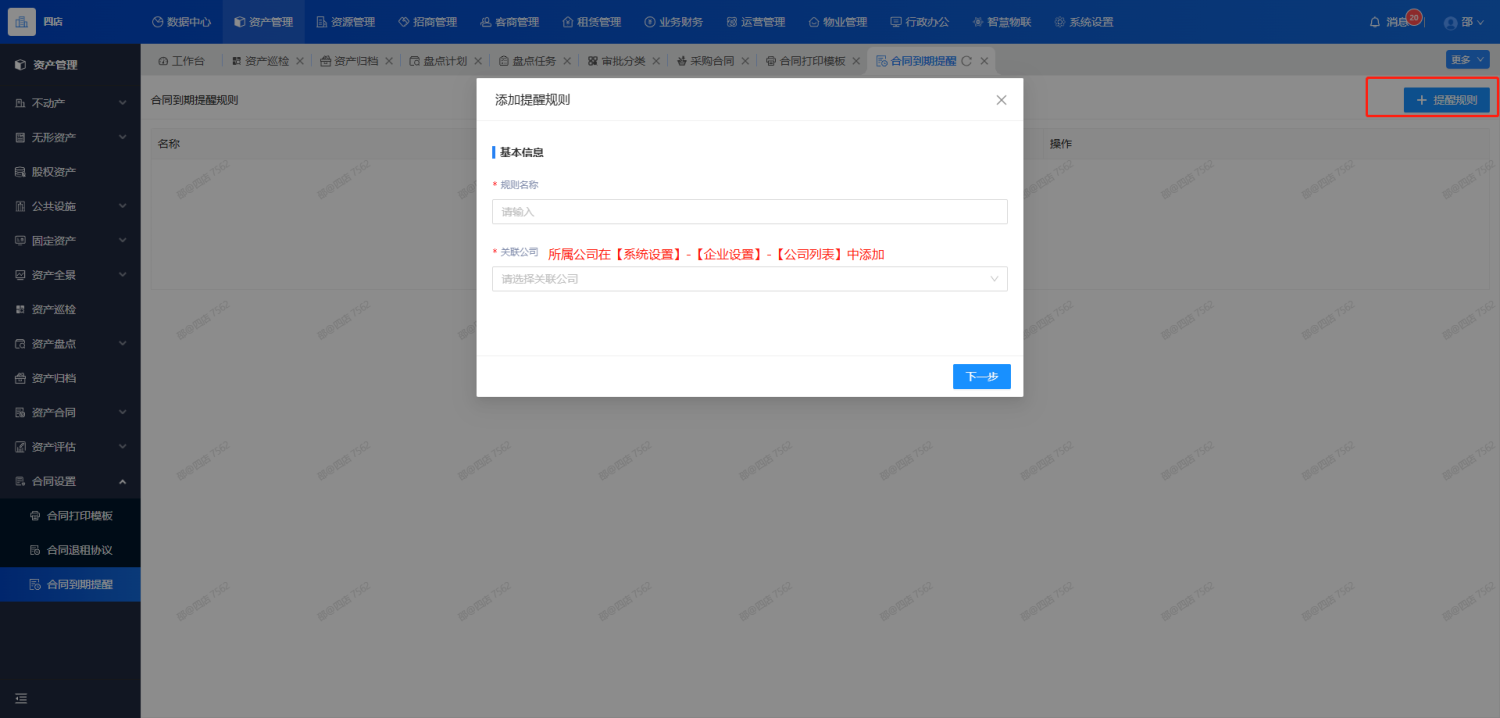
Task: Click the 下一步 button
Action: tap(981, 377)
